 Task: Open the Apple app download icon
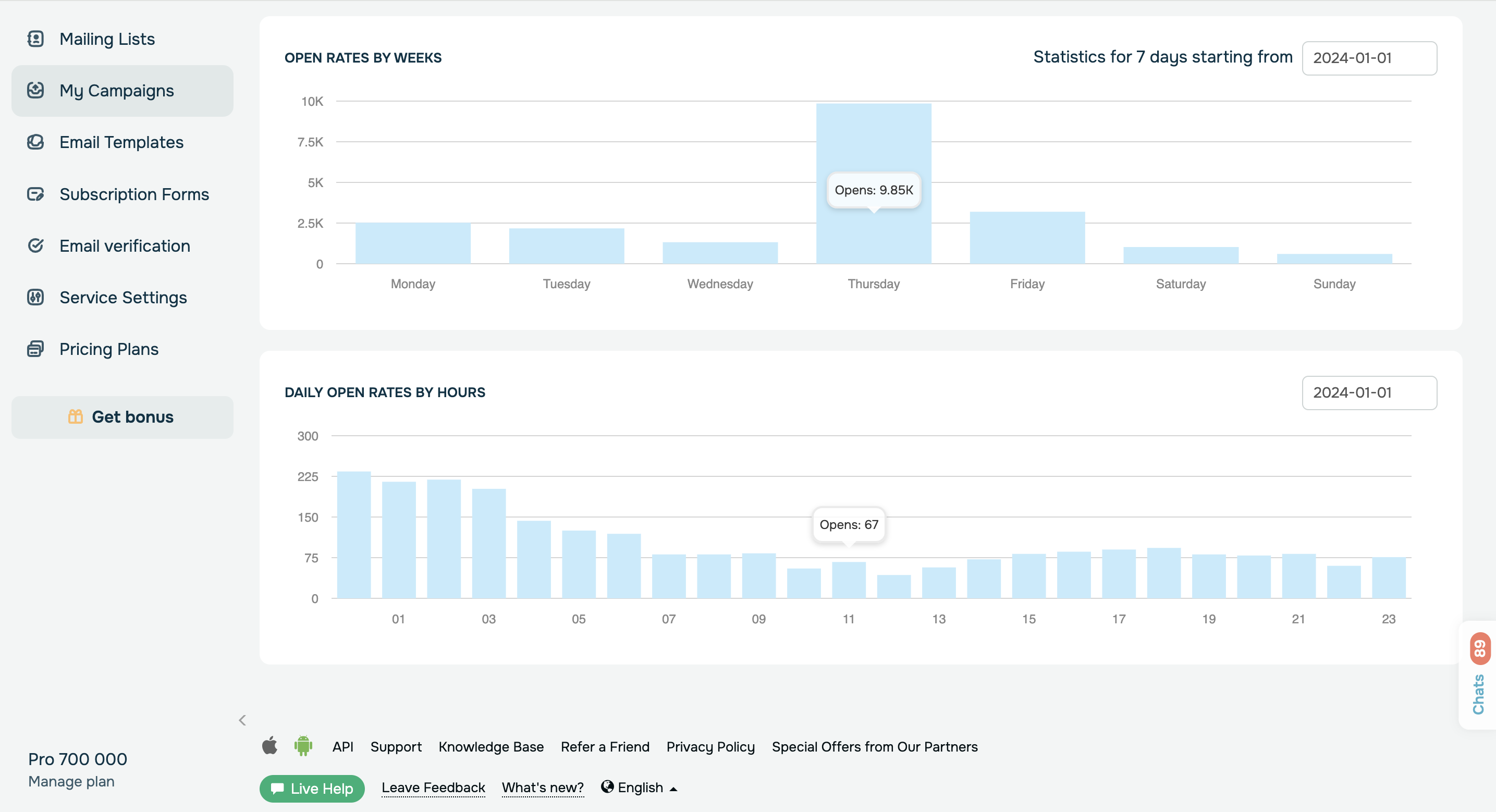pos(270,746)
